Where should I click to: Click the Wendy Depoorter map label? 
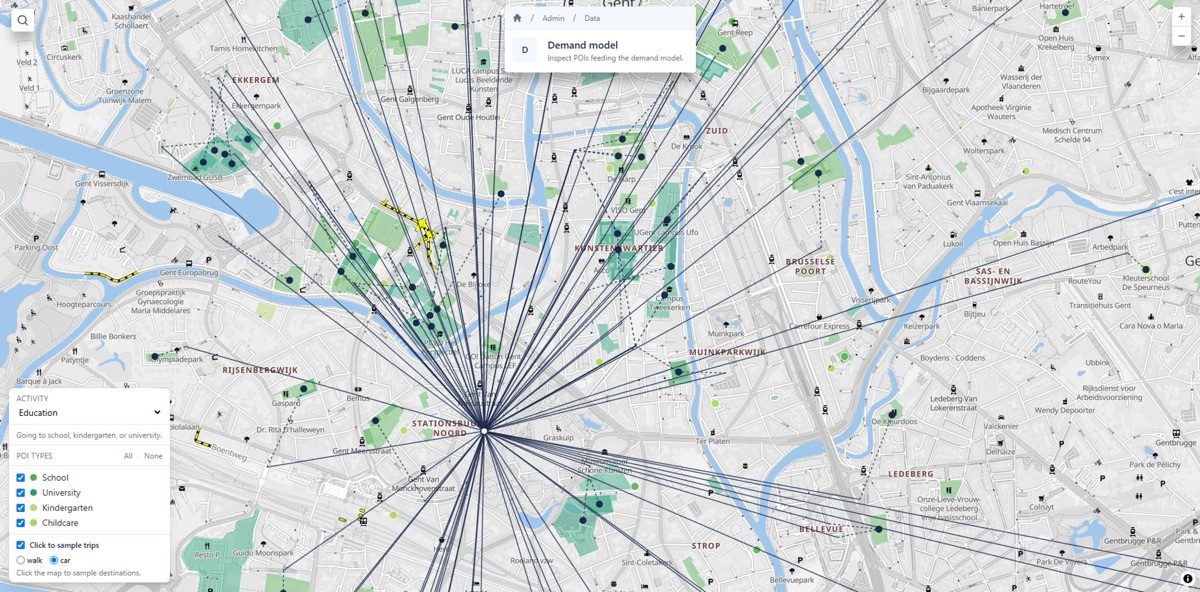pyautogui.click(x=1066, y=410)
